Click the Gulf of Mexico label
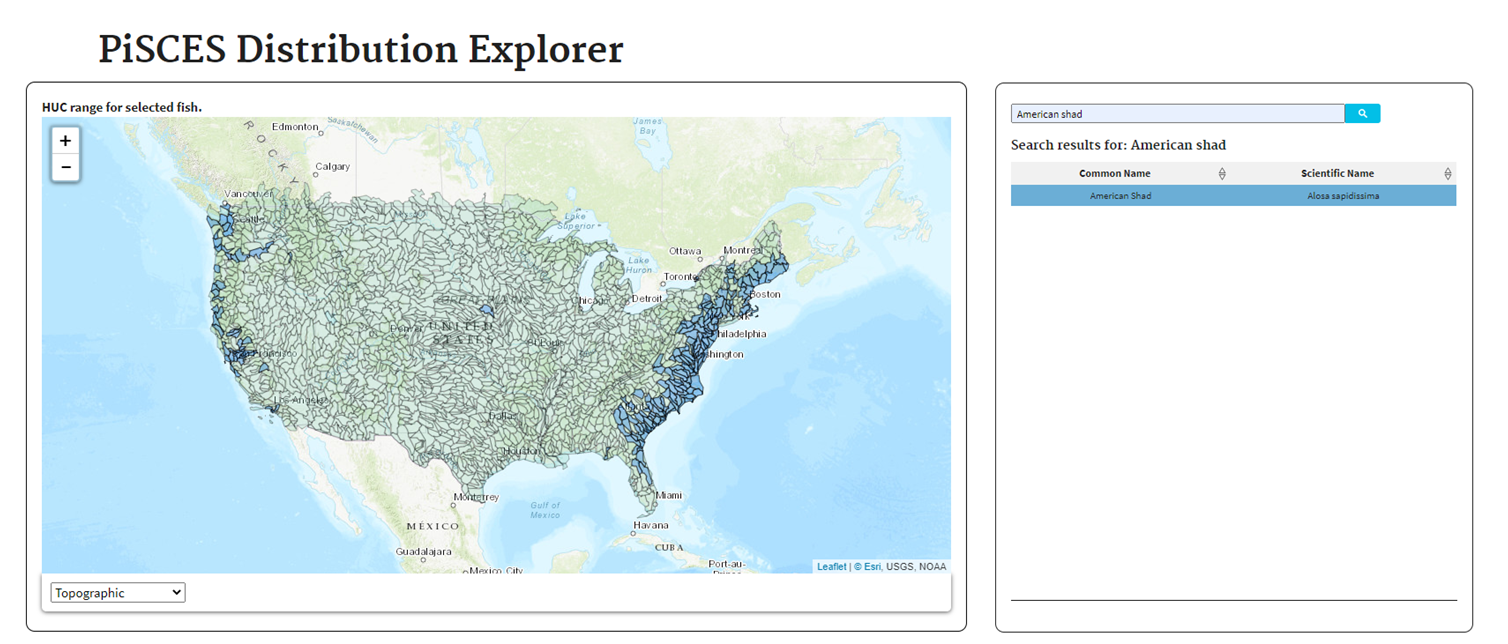 click(x=546, y=510)
